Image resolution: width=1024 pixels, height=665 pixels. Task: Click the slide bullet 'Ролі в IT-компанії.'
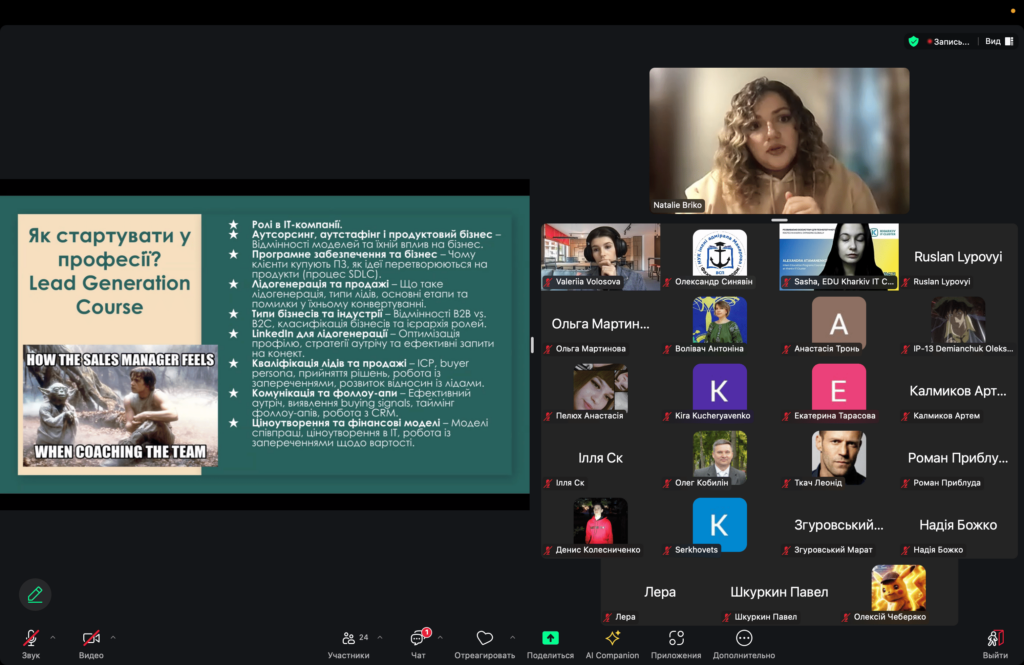(x=297, y=224)
